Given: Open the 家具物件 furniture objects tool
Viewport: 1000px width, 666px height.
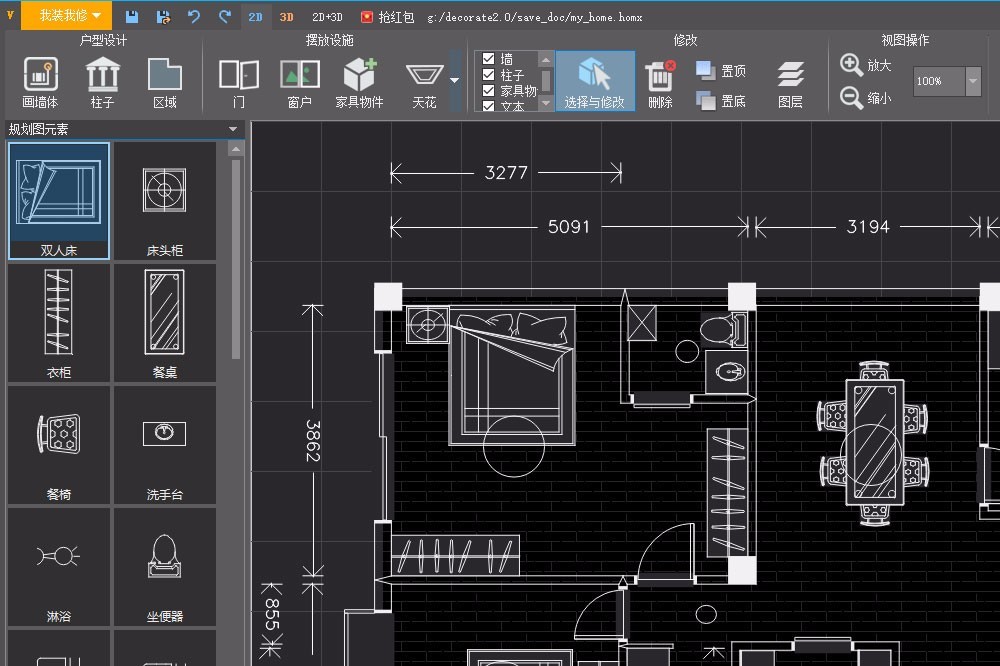Looking at the screenshot, I should 359,82.
